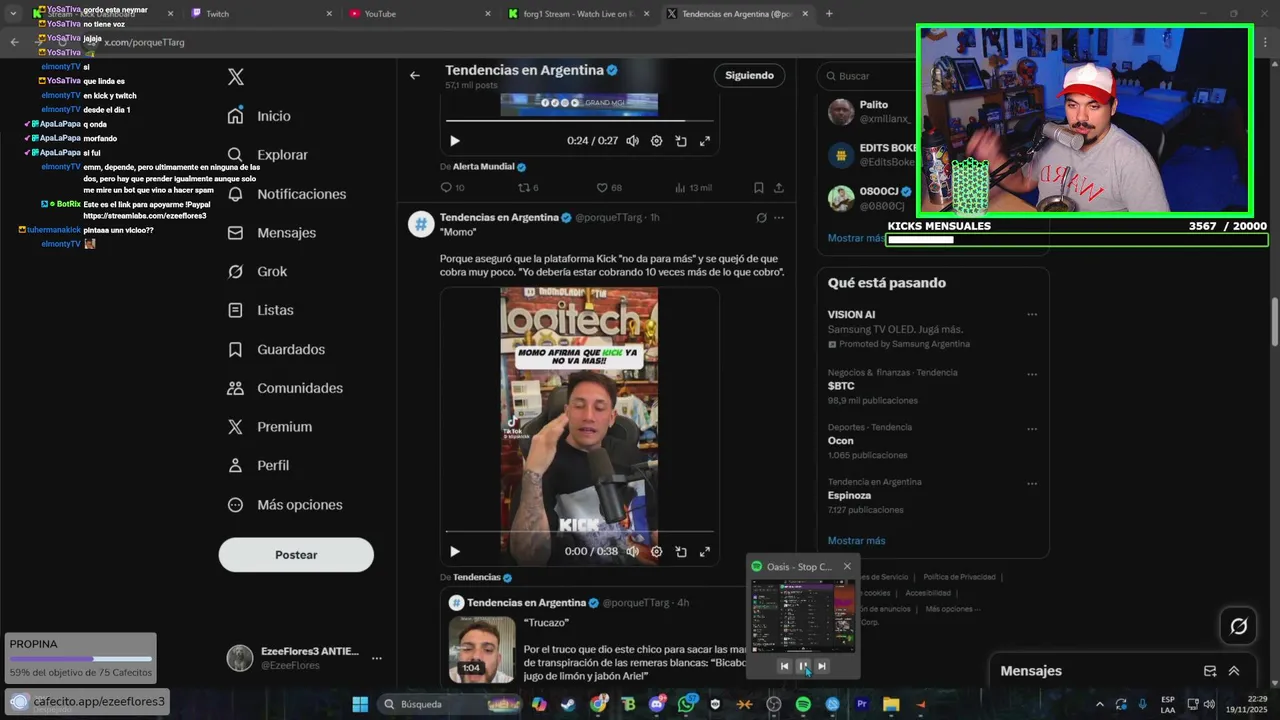Image resolution: width=1280 pixels, height=720 pixels.
Task: Open settings gear of the 0:38 video
Action: point(657,551)
